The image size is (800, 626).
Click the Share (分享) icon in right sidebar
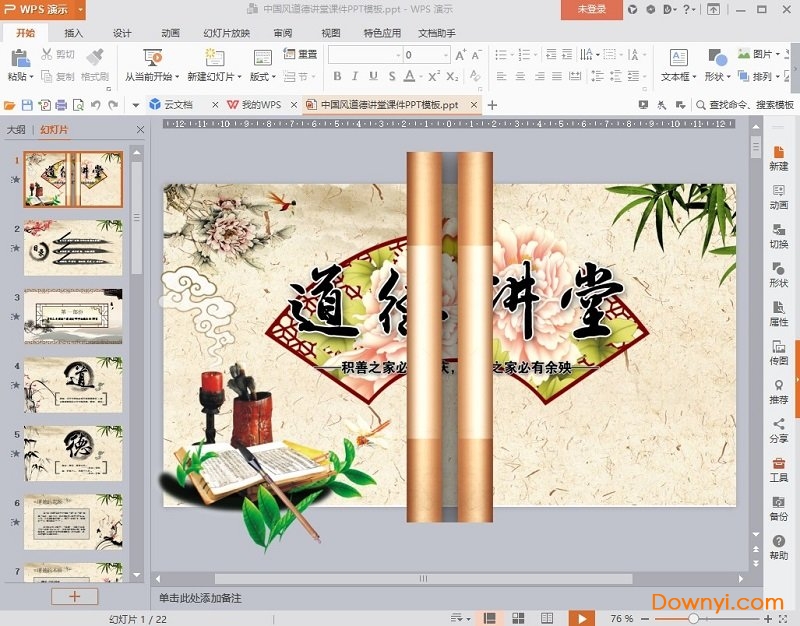click(779, 427)
